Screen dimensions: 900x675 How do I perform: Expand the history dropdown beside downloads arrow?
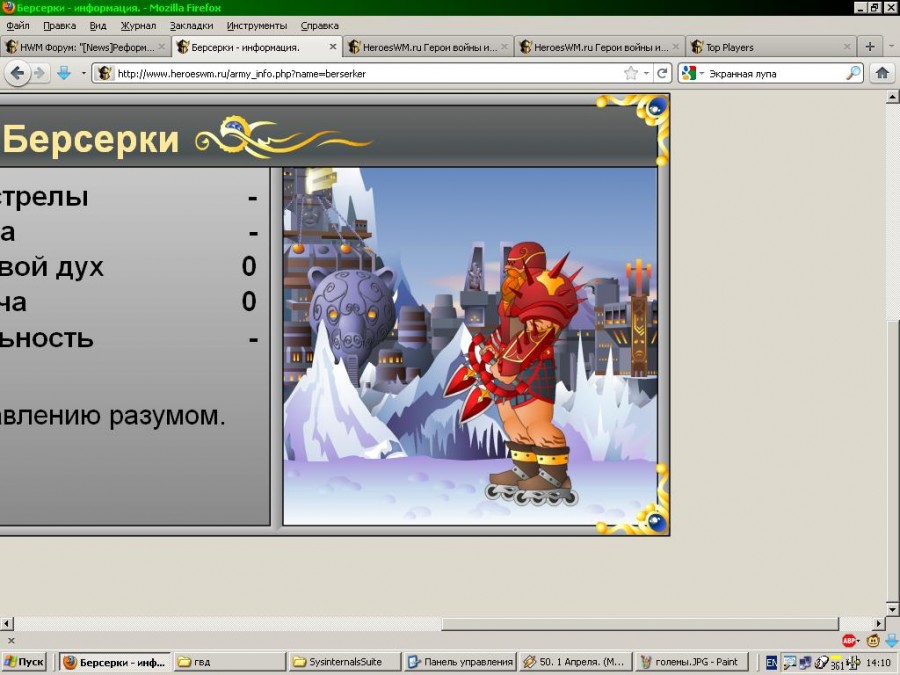pyautogui.click(x=83, y=73)
